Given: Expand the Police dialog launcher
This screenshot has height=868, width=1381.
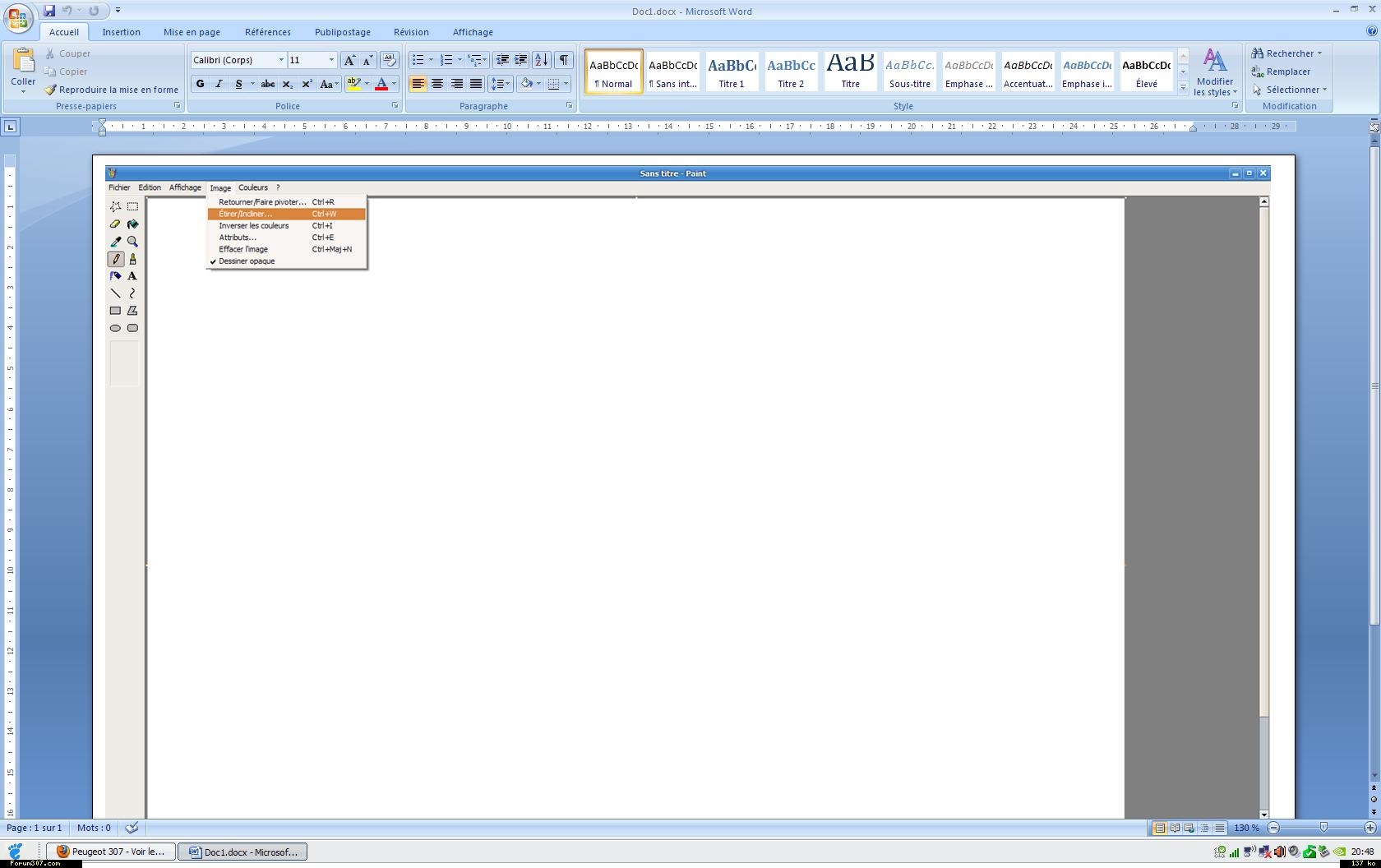Looking at the screenshot, I should coord(395,105).
